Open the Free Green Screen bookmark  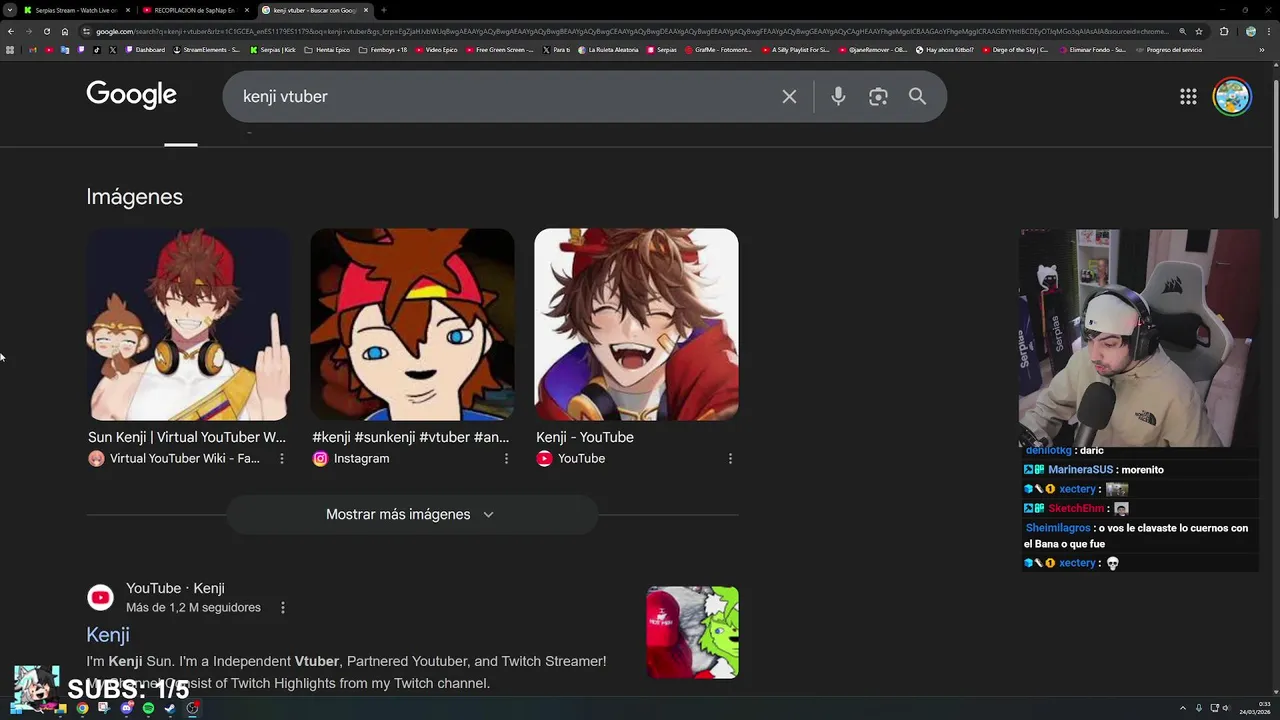(499, 49)
